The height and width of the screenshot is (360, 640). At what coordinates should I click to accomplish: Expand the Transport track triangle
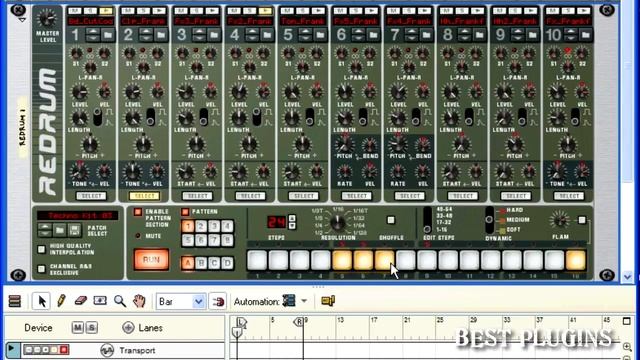coord(11,349)
